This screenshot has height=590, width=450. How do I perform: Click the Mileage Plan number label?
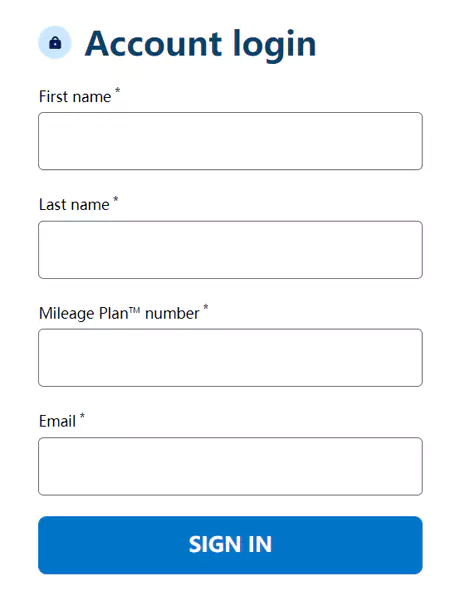coord(119,313)
